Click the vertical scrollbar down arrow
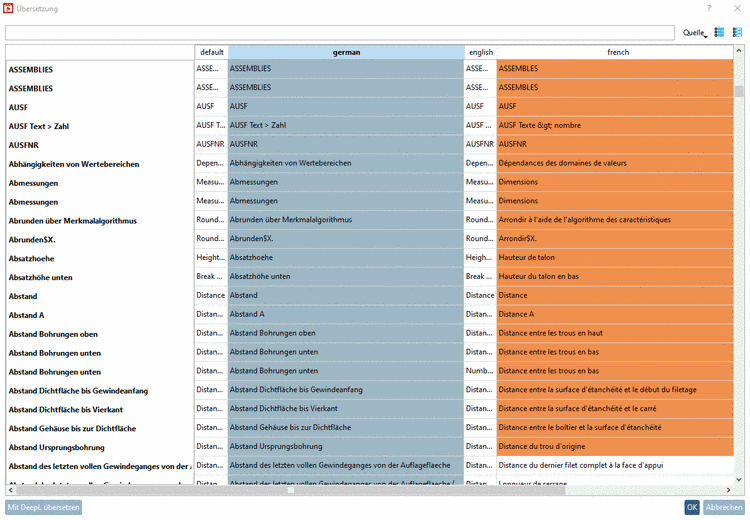The height and width of the screenshot is (520, 750). coord(739,479)
